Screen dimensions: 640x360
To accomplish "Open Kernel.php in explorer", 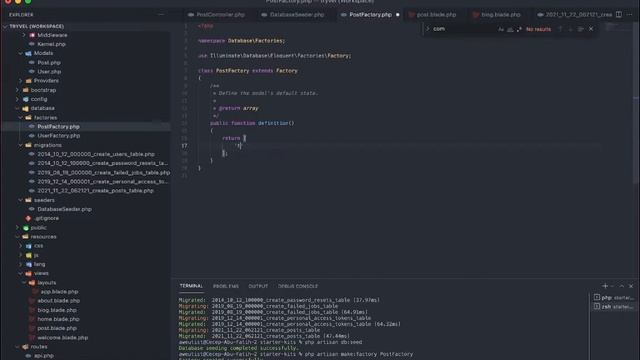I will click(51, 44).
